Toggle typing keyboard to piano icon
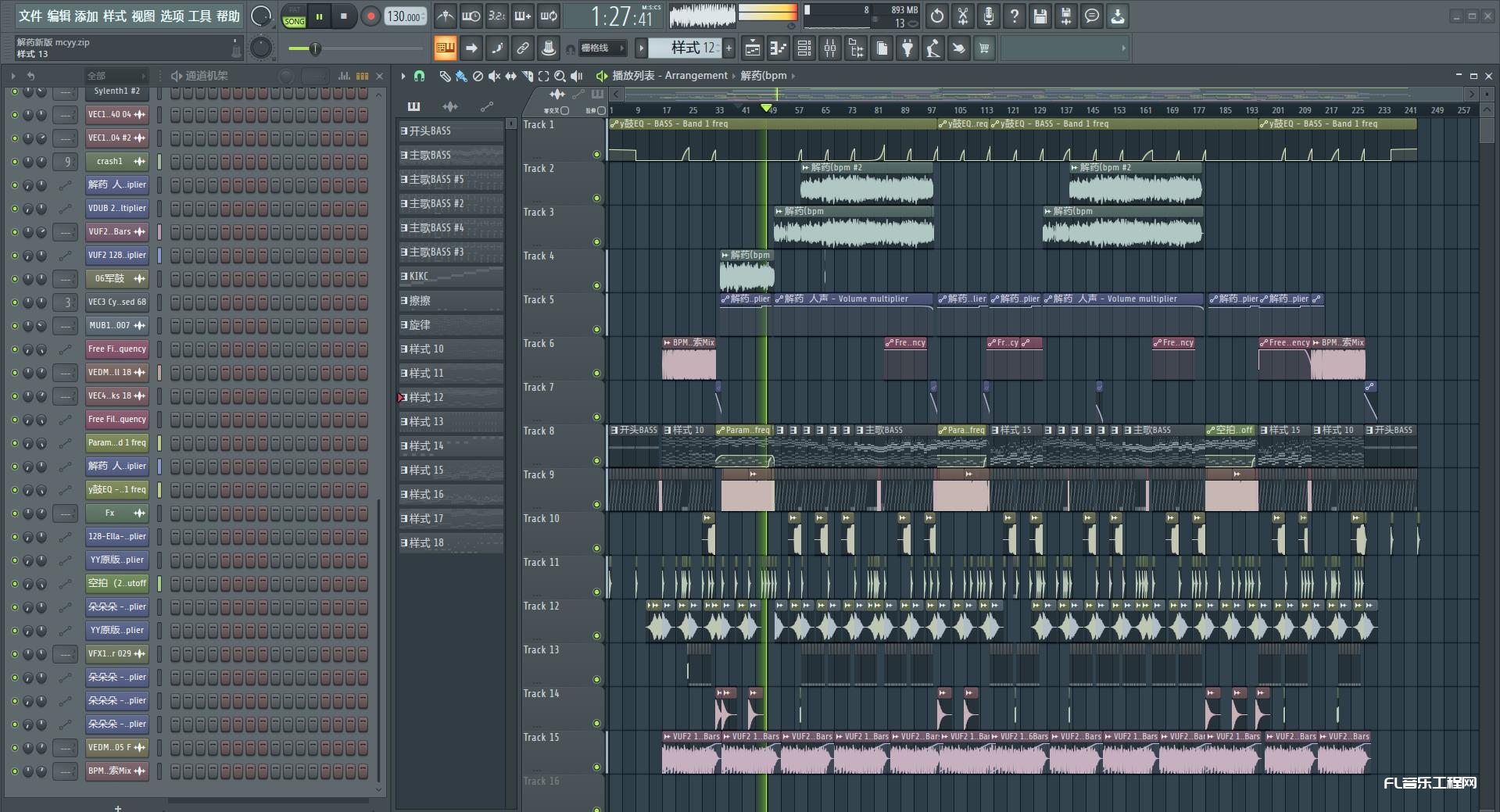Viewport: 1500px width, 812px height. [446, 48]
